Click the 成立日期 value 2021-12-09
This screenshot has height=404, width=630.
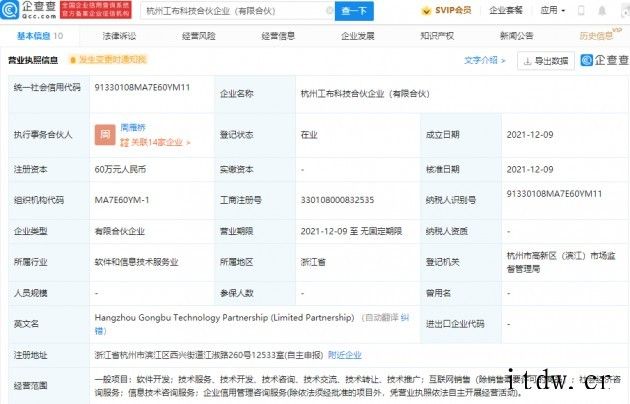(x=530, y=135)
